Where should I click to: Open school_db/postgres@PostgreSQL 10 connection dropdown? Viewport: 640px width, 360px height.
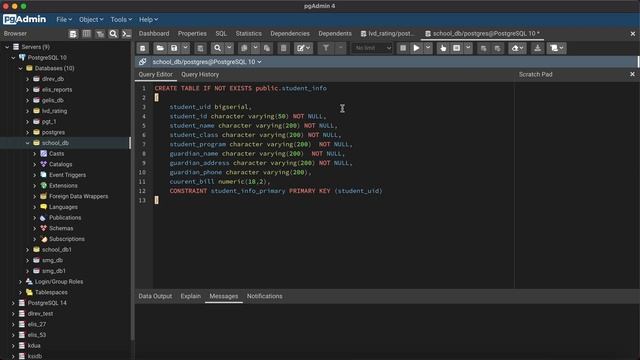[x=207, y=62]
